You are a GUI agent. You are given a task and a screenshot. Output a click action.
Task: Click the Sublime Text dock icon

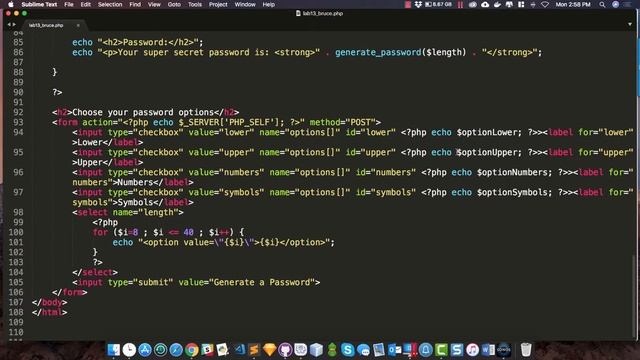[254, 350]
